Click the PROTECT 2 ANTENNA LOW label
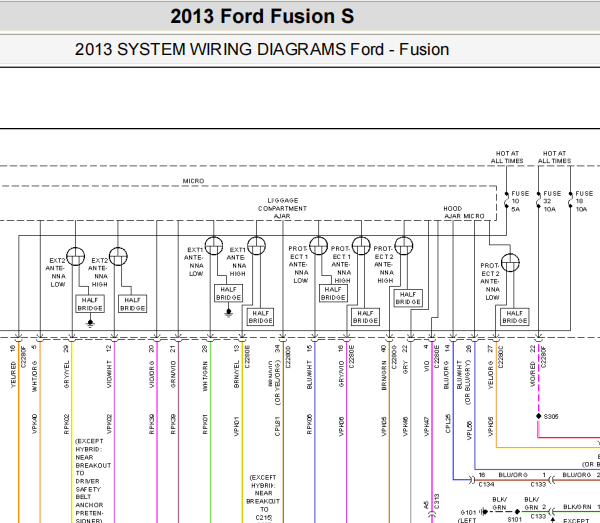Image resolution: width=600 pixels, height=523 pixels. tap(490, 281)
